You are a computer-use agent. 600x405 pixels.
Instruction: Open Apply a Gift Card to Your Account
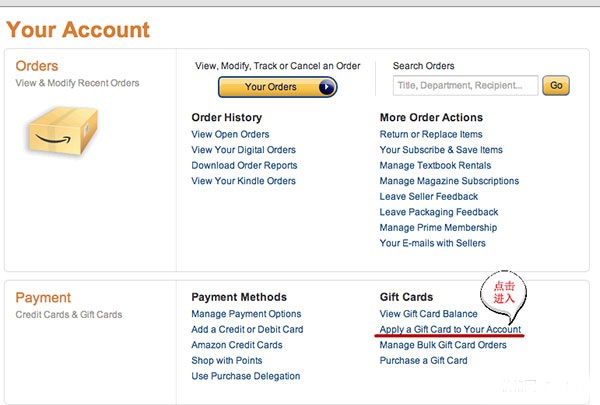click(450, 330)
